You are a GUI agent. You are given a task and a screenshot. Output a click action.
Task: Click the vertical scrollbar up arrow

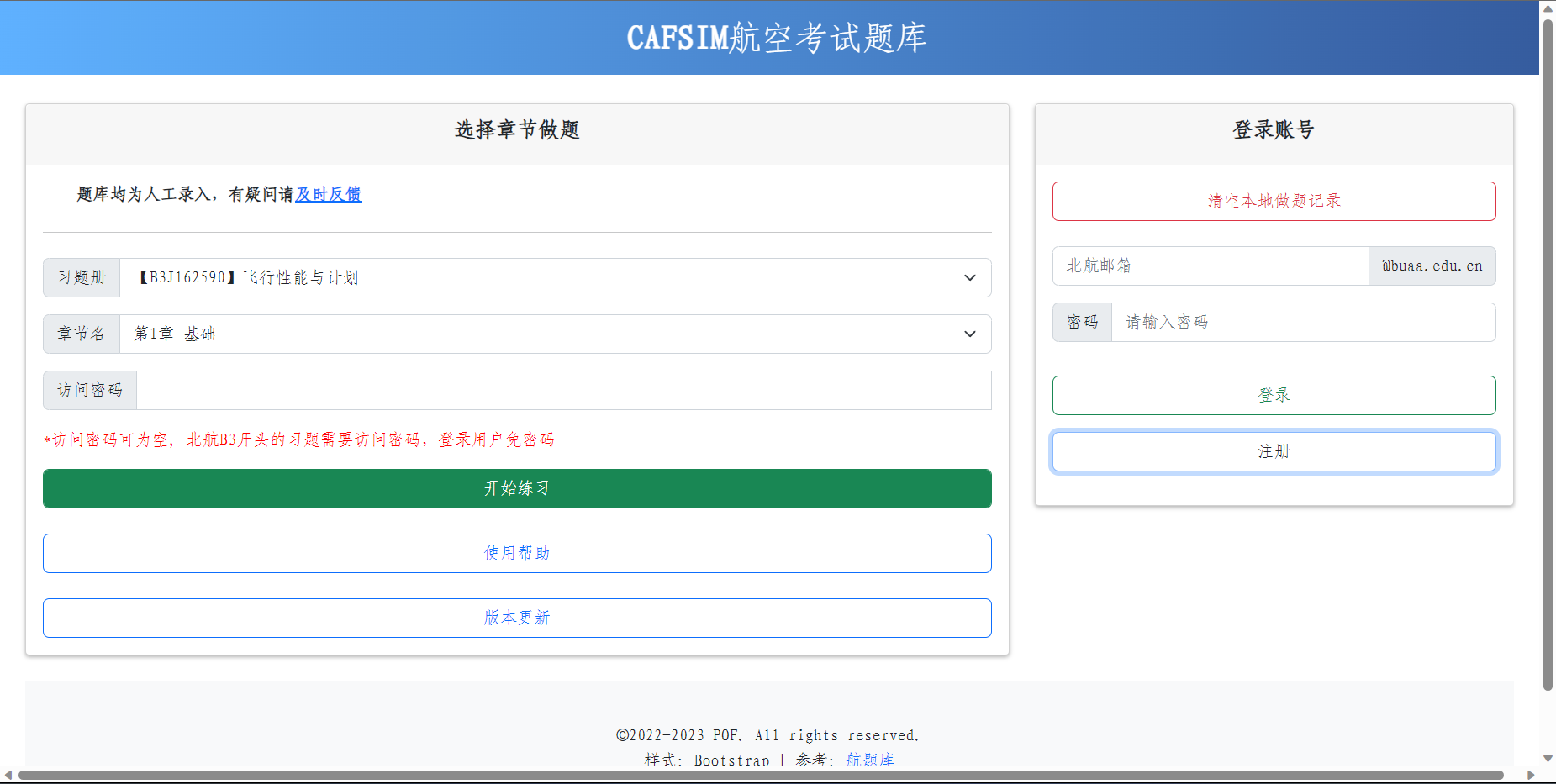[x=1548, y=8]
